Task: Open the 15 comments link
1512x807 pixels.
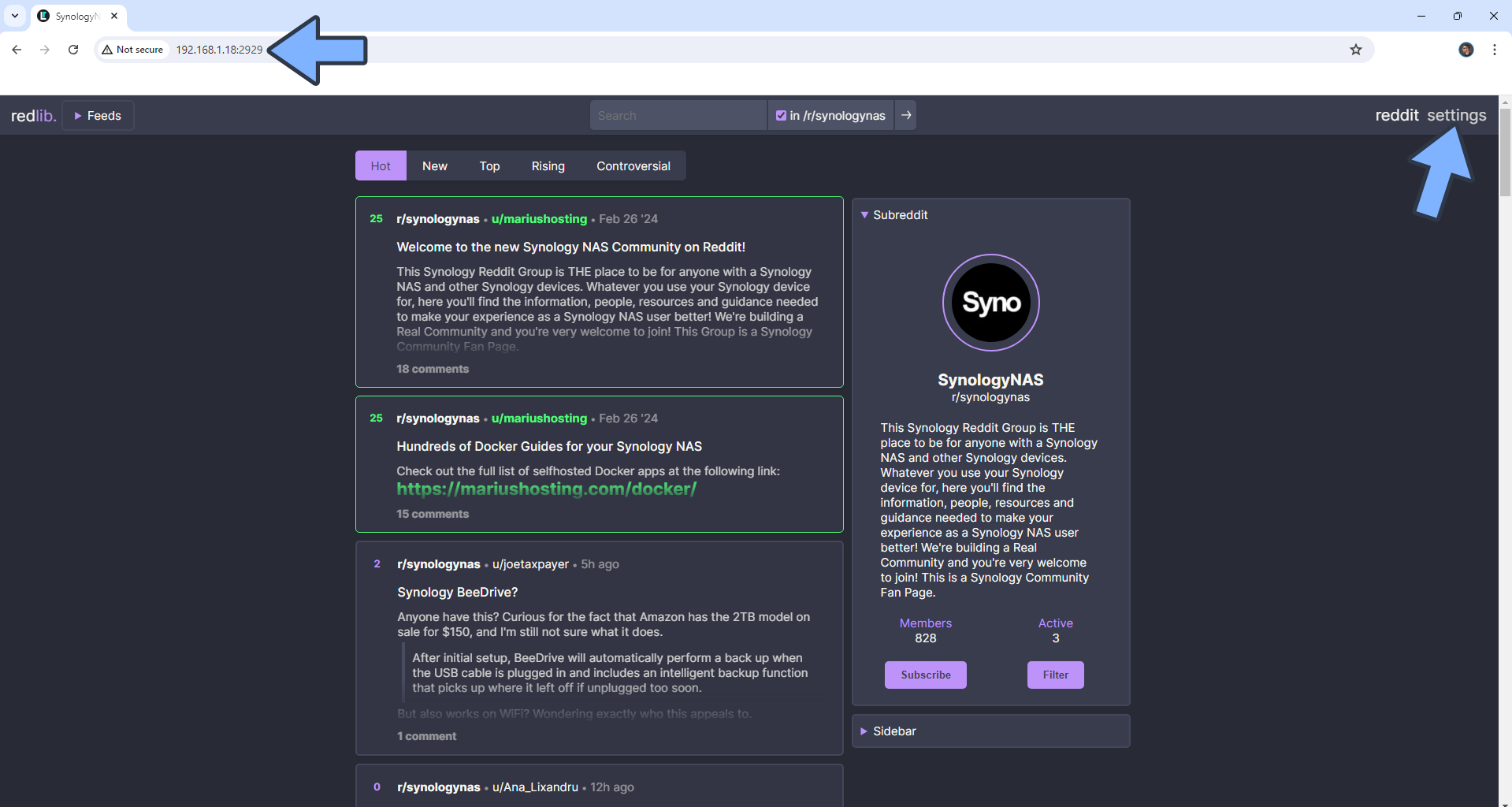Action: tap(433, 514)
